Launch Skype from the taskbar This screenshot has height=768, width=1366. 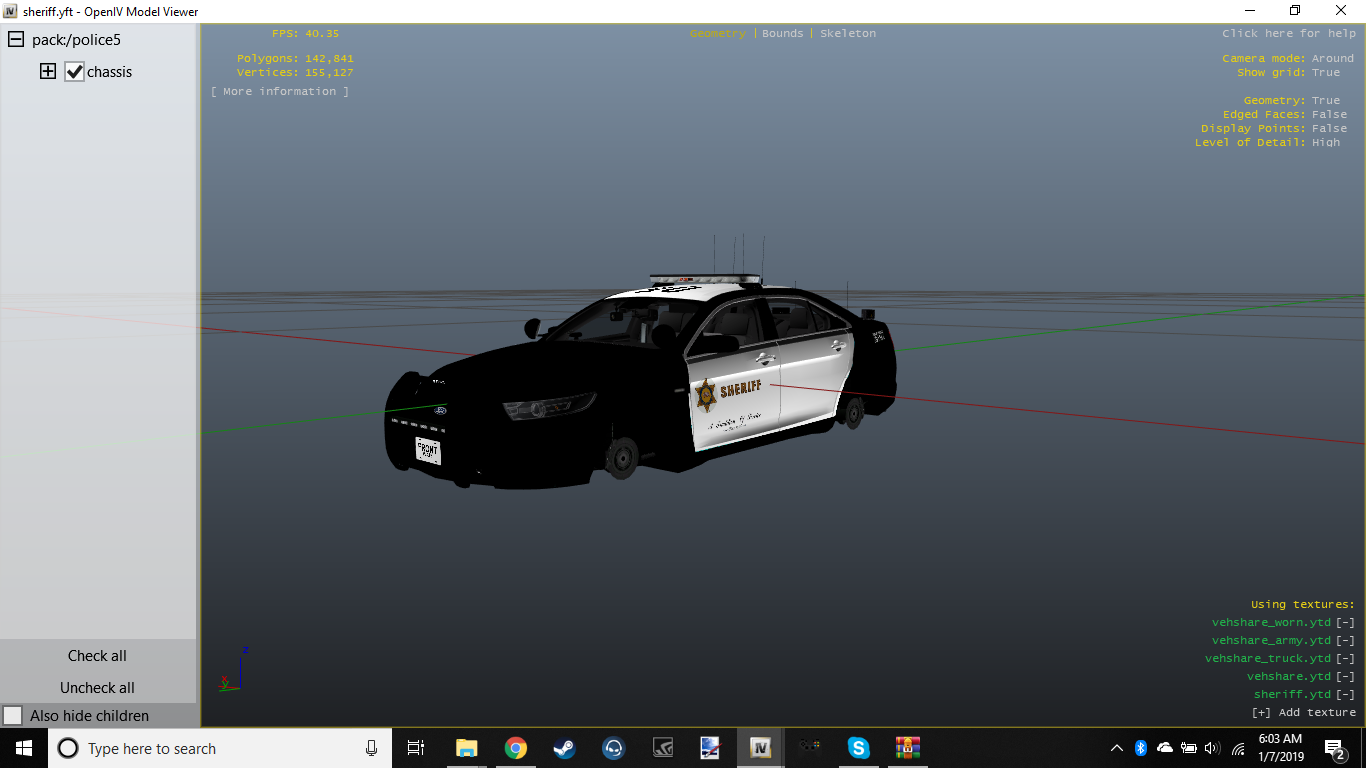pyautogui.click(x=858, y=748)
